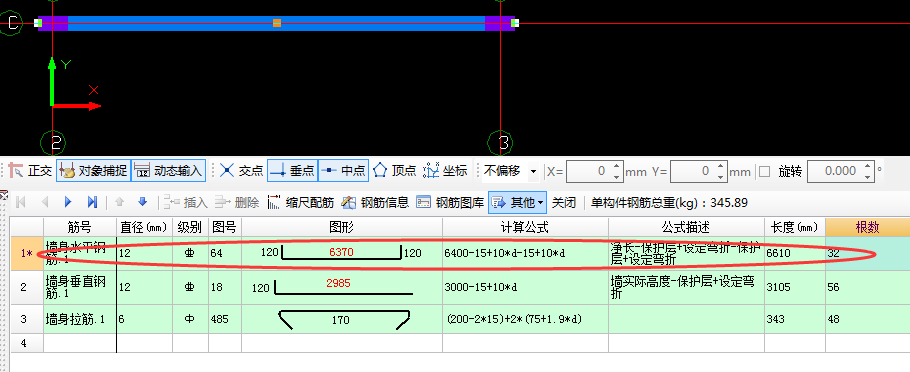Decrease Y value with down stepper
910x372 pixels.
[x=721, y=176]
